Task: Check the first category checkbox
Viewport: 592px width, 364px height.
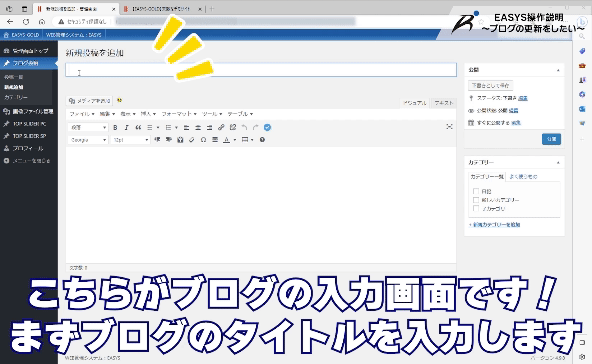Action: click(476, 191)
